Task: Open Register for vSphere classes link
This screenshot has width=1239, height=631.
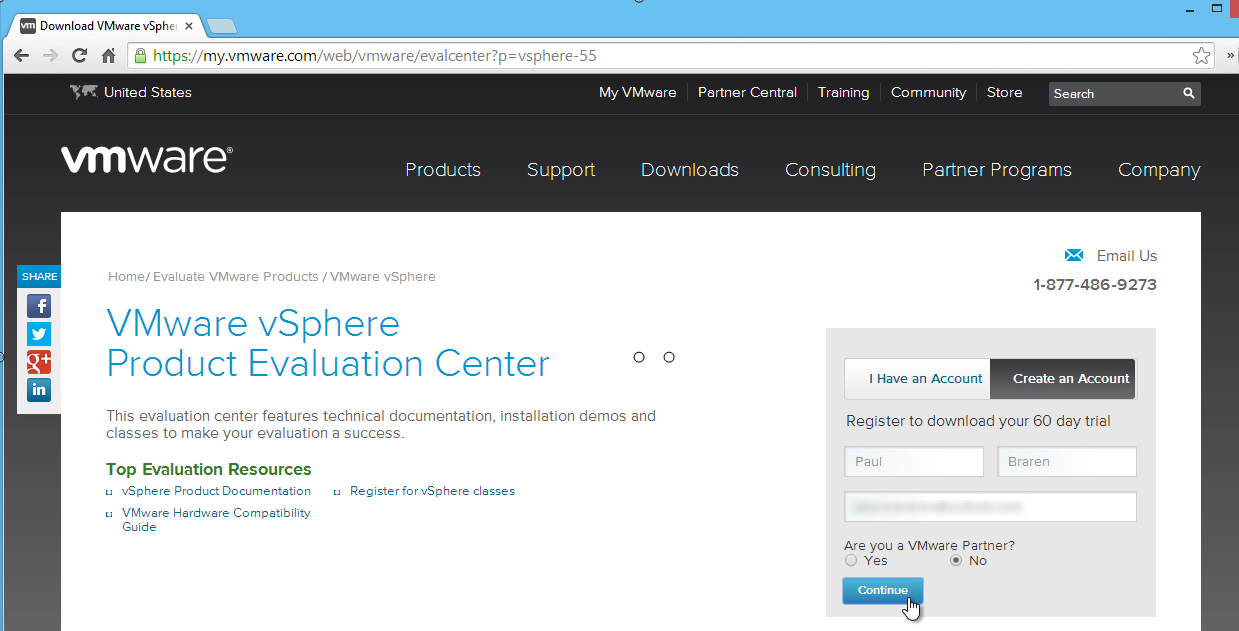Action: (x=432, y=491)
